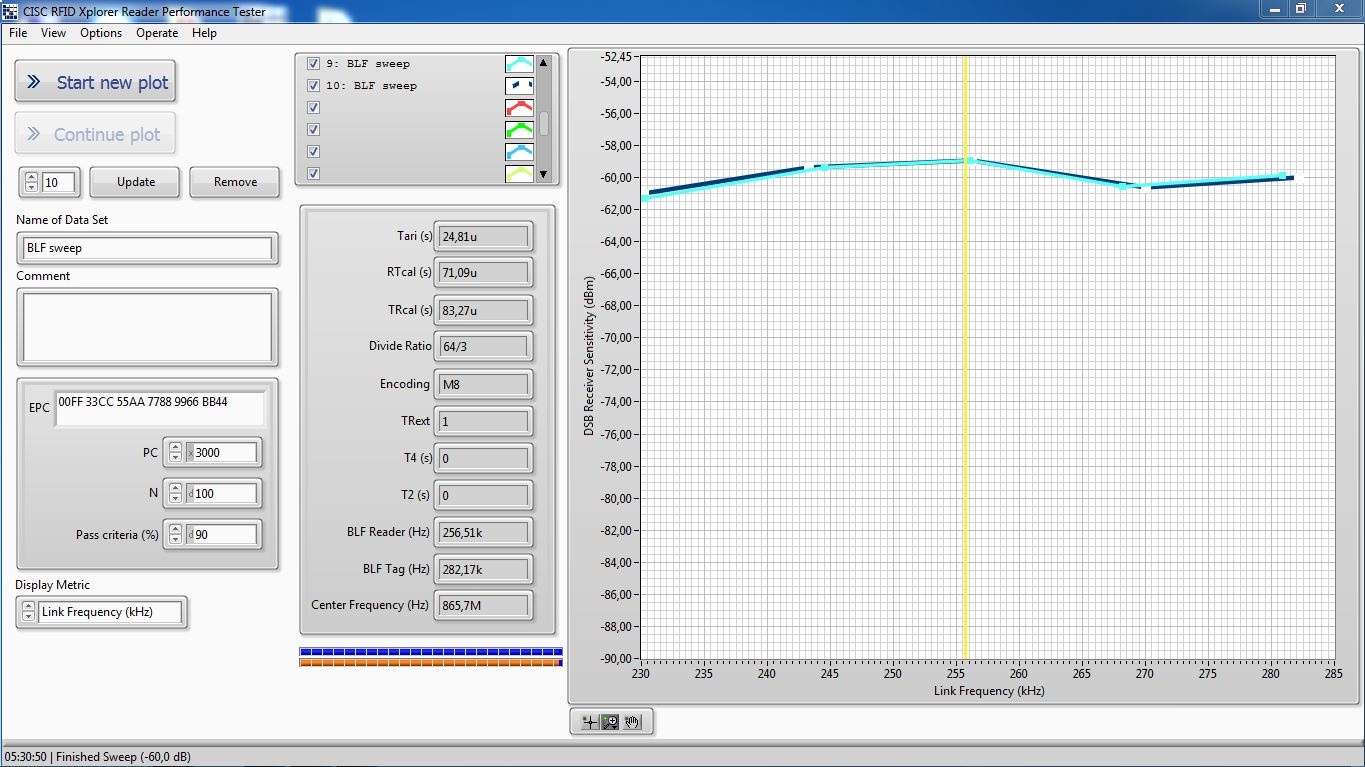This screenshot has height=767, width=1365.
Task: Select the crosshair cursor tool below graph
Action: pos(589,721)
